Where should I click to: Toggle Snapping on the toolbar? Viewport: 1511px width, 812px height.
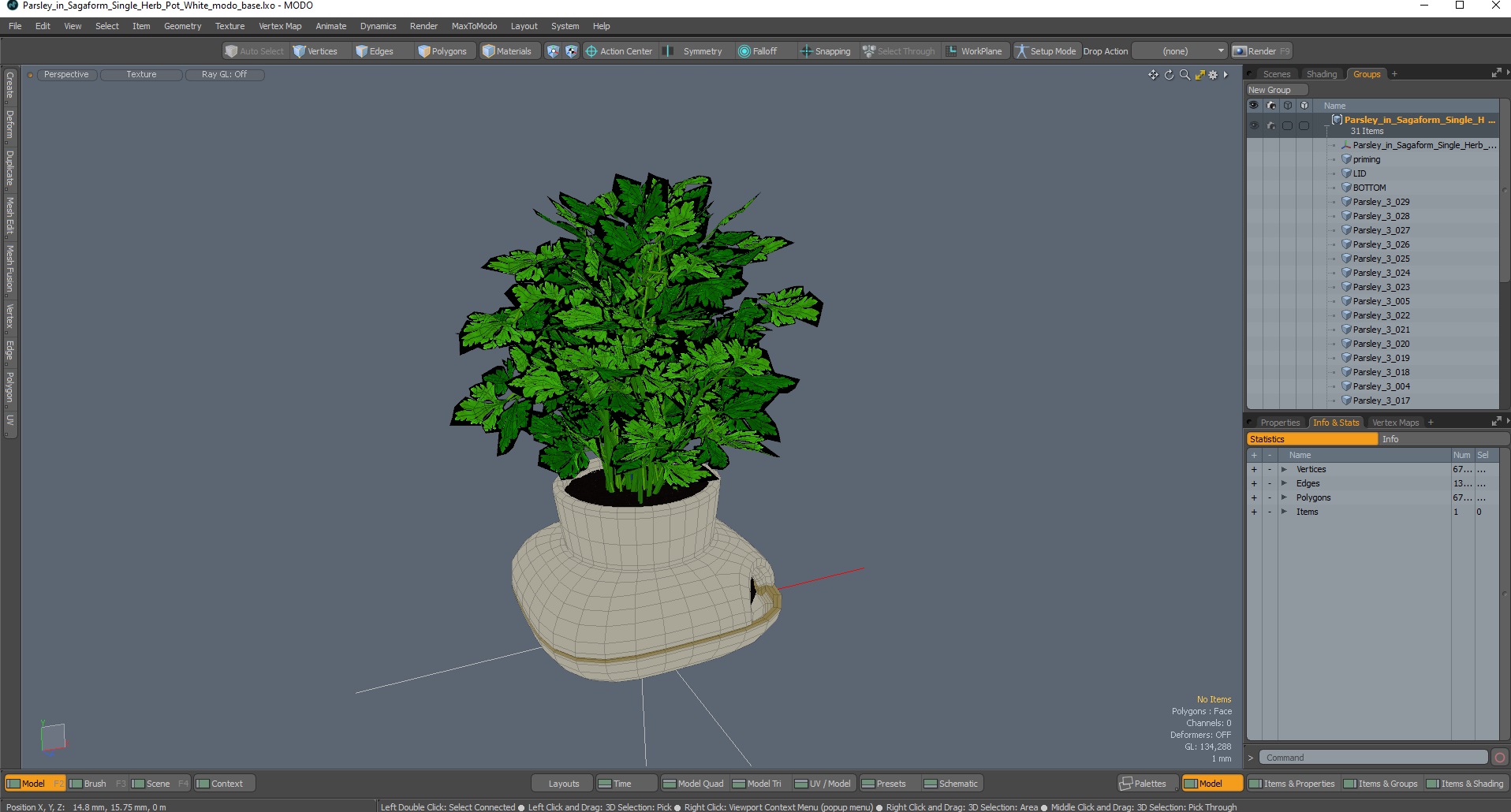point(826,51)
